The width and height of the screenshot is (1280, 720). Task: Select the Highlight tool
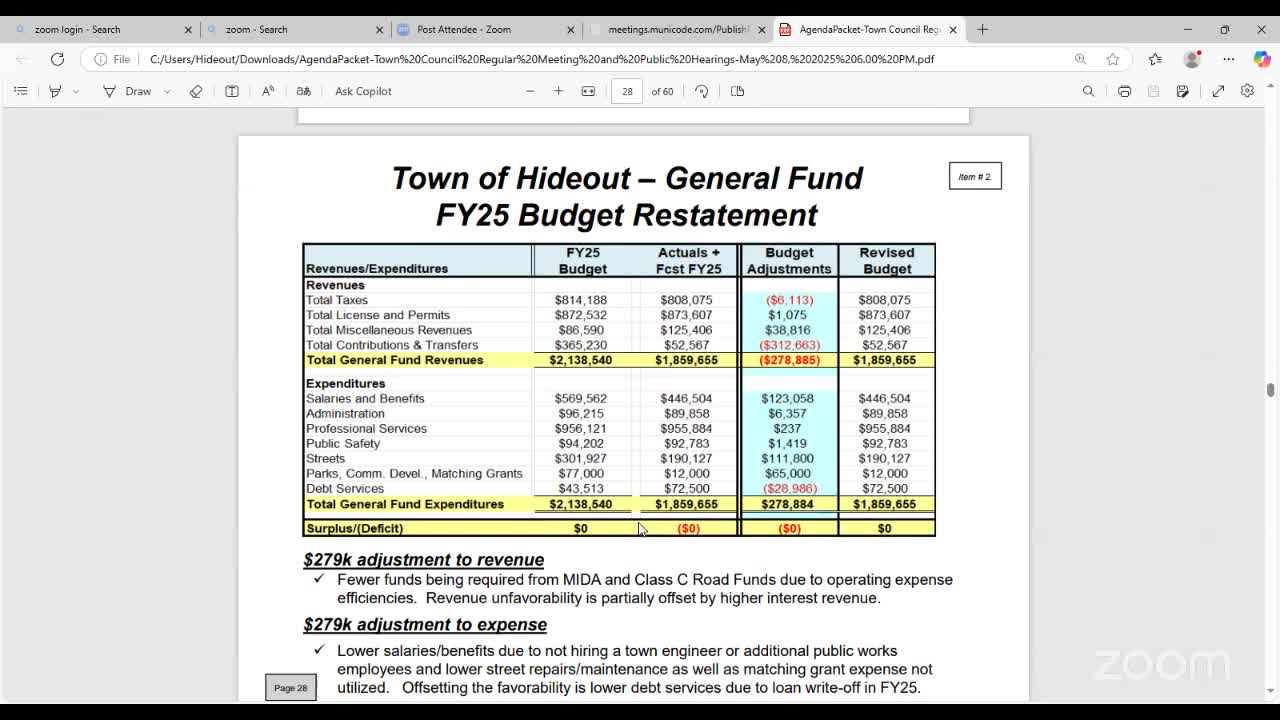(x=55, y=91)
